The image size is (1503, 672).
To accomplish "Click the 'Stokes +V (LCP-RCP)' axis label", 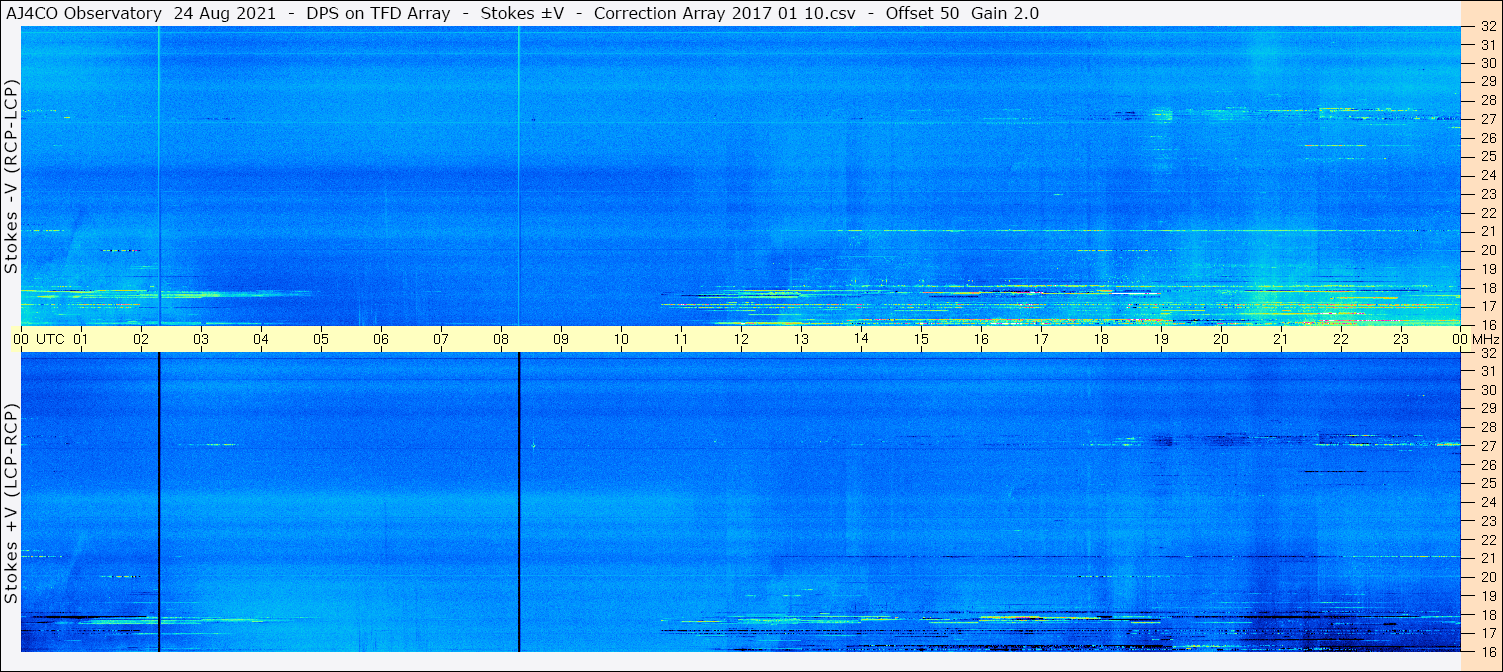I will pos(11,505).
